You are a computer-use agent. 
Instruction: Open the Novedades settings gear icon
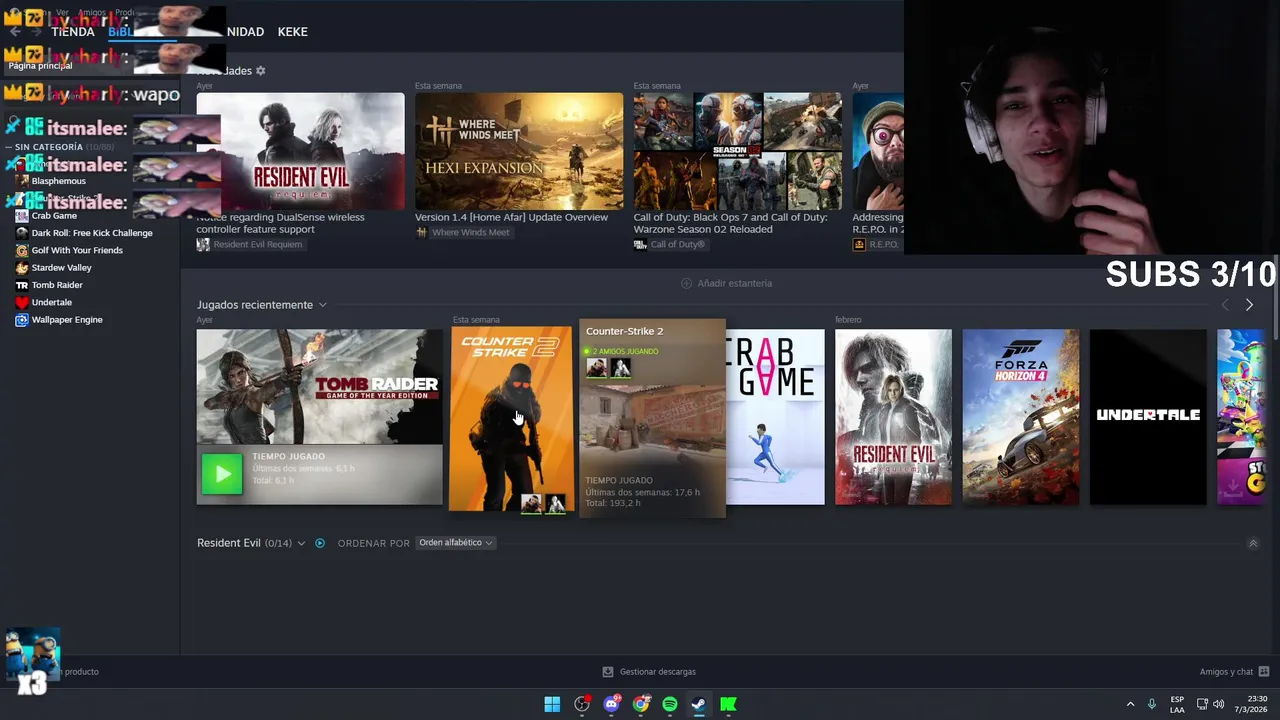point(261,71)
